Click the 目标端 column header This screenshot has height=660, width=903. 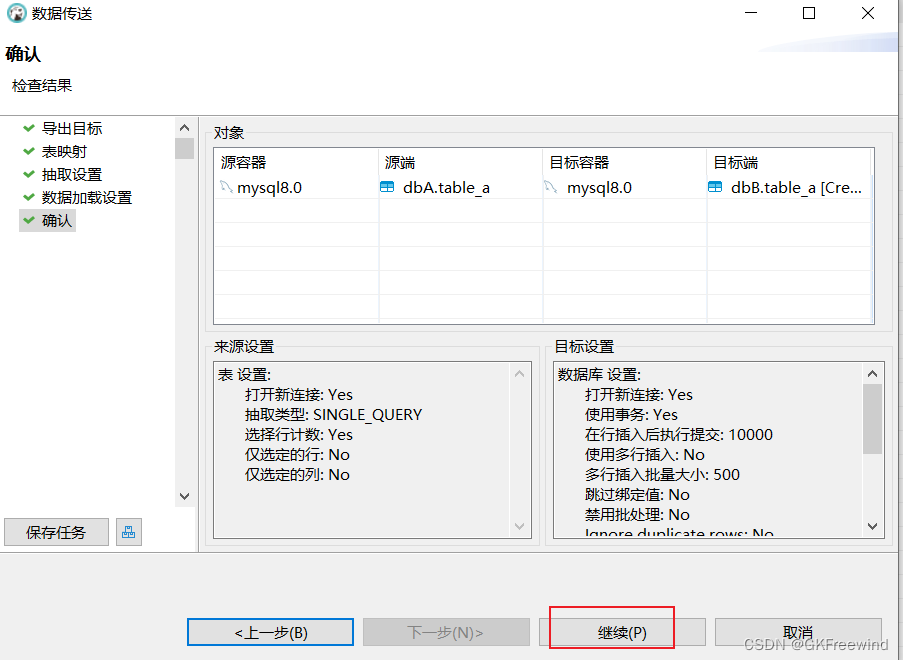pyautogui.click(x=735, y=162)
